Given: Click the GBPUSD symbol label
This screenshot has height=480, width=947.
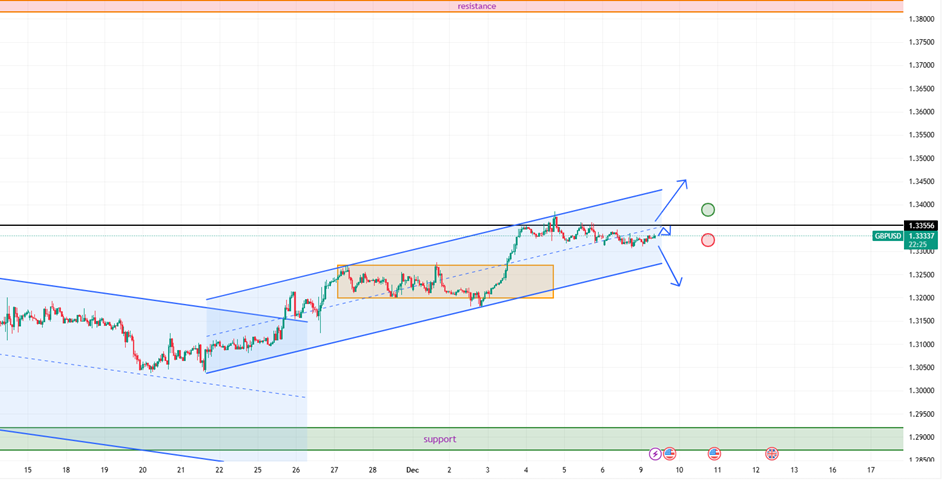Looking at the screenshot, I should coord(887,236).
